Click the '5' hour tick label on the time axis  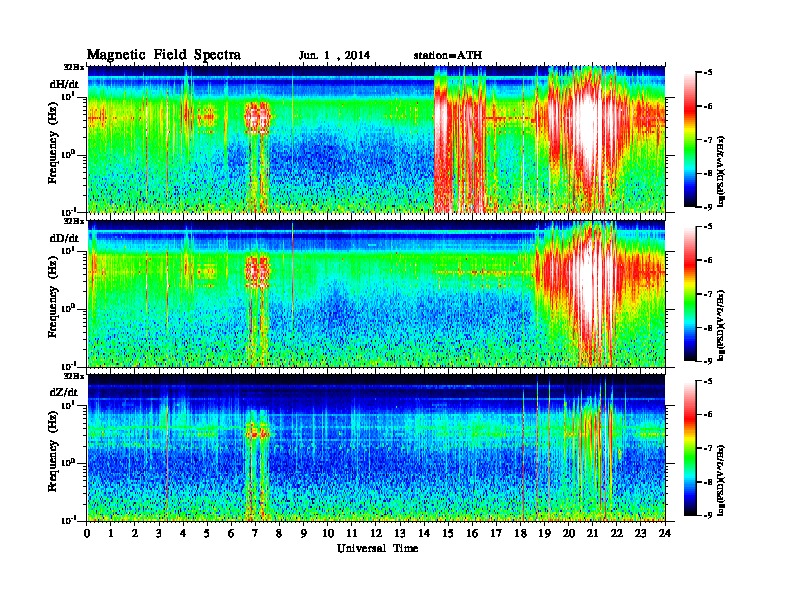click(207, 533)
